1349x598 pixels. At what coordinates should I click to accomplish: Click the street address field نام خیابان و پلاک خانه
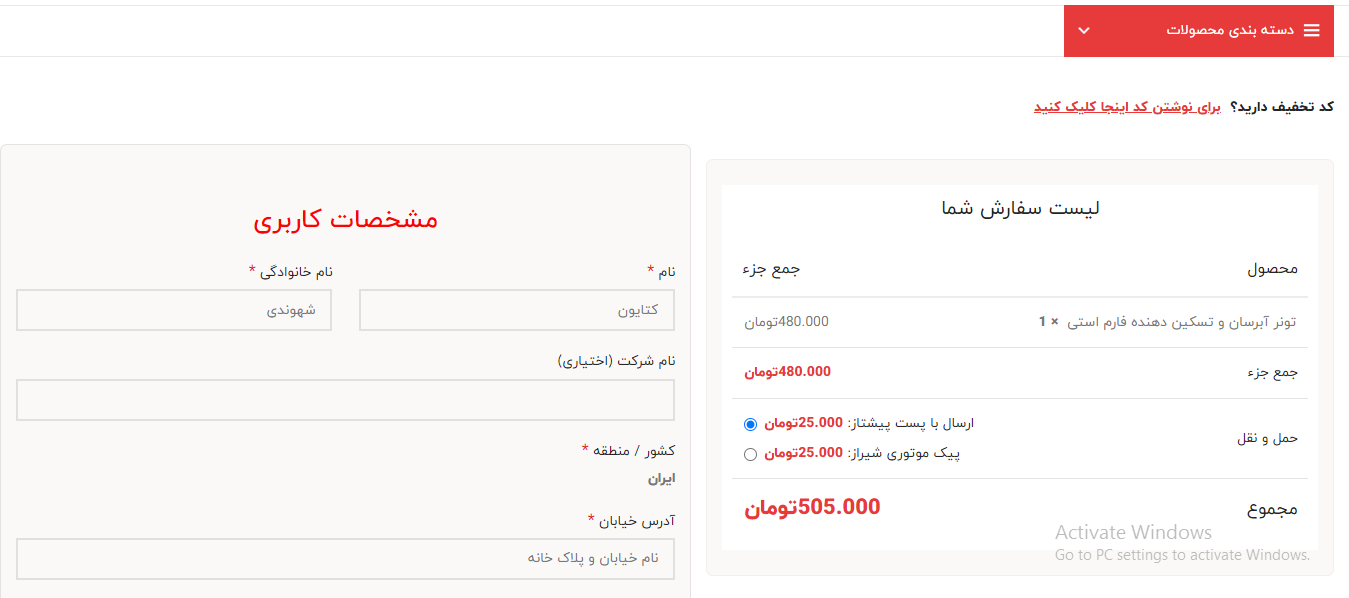(x=345, y=558)
